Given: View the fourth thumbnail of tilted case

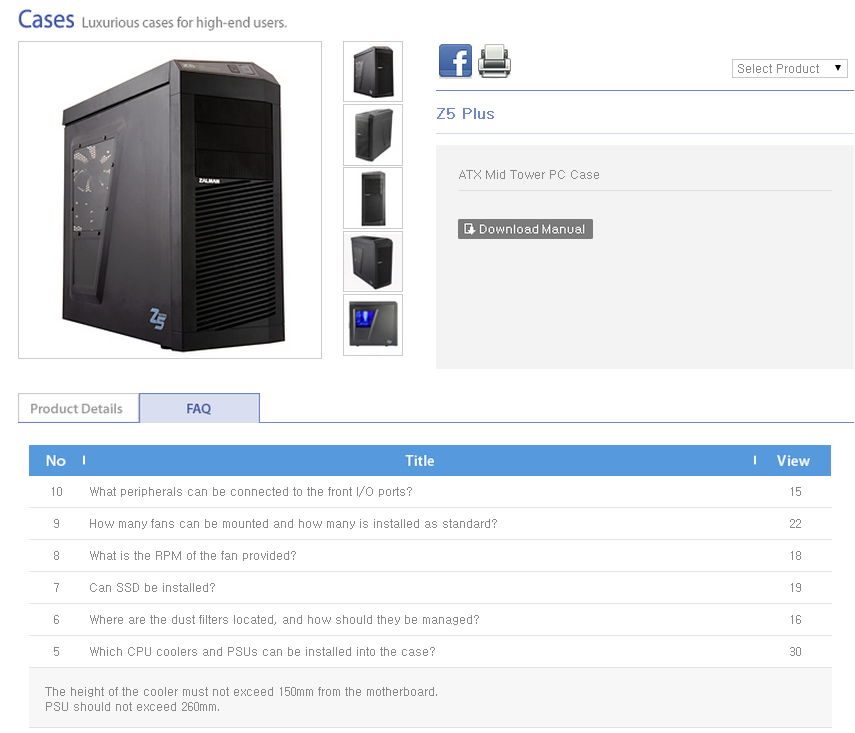Looking at the screenshot, I should (373, 261).
